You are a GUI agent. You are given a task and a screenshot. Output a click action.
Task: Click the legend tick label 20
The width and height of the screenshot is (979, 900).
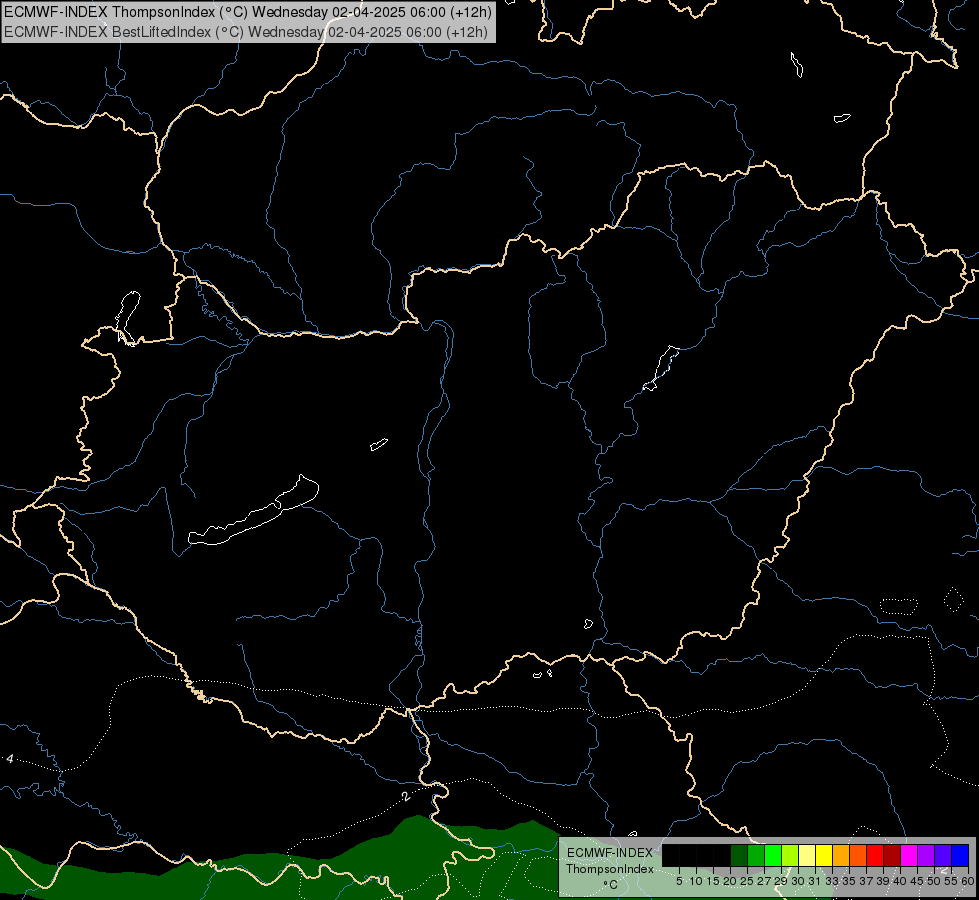point(731,881)
